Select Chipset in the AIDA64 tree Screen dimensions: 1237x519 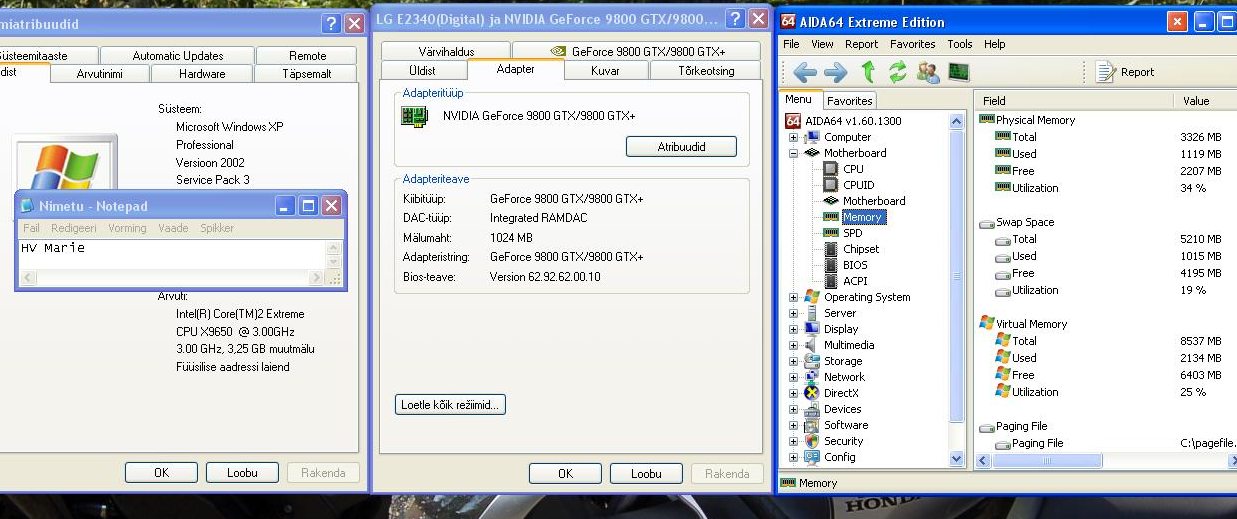click(861, 249)
